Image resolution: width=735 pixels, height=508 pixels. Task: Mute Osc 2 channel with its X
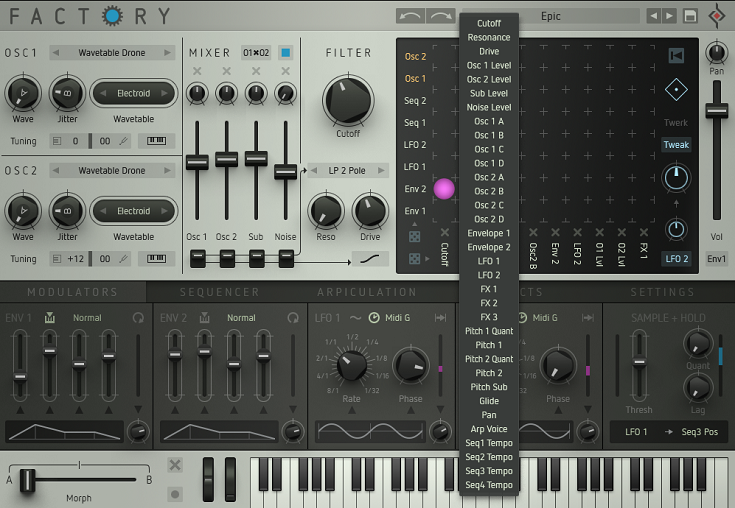(x=226, y=71)
